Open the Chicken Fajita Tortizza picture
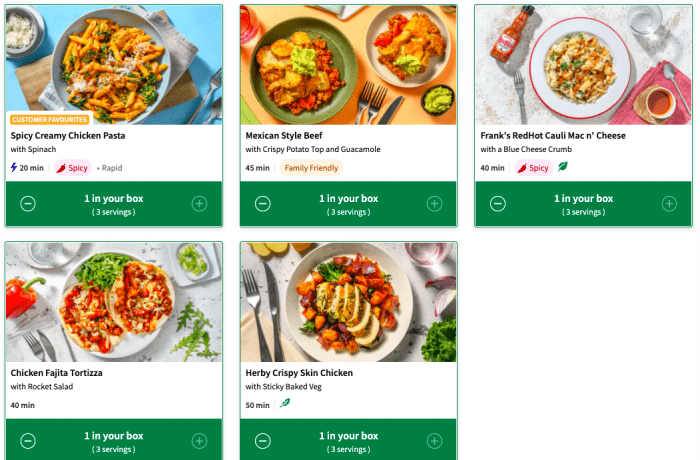 coord(114,301)
